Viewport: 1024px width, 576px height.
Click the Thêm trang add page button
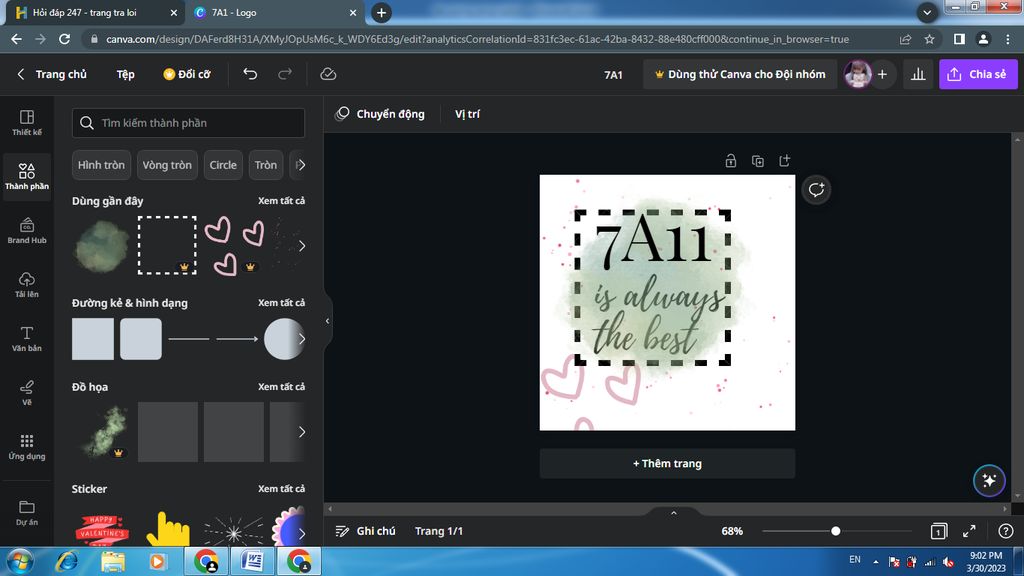point(667,463)
